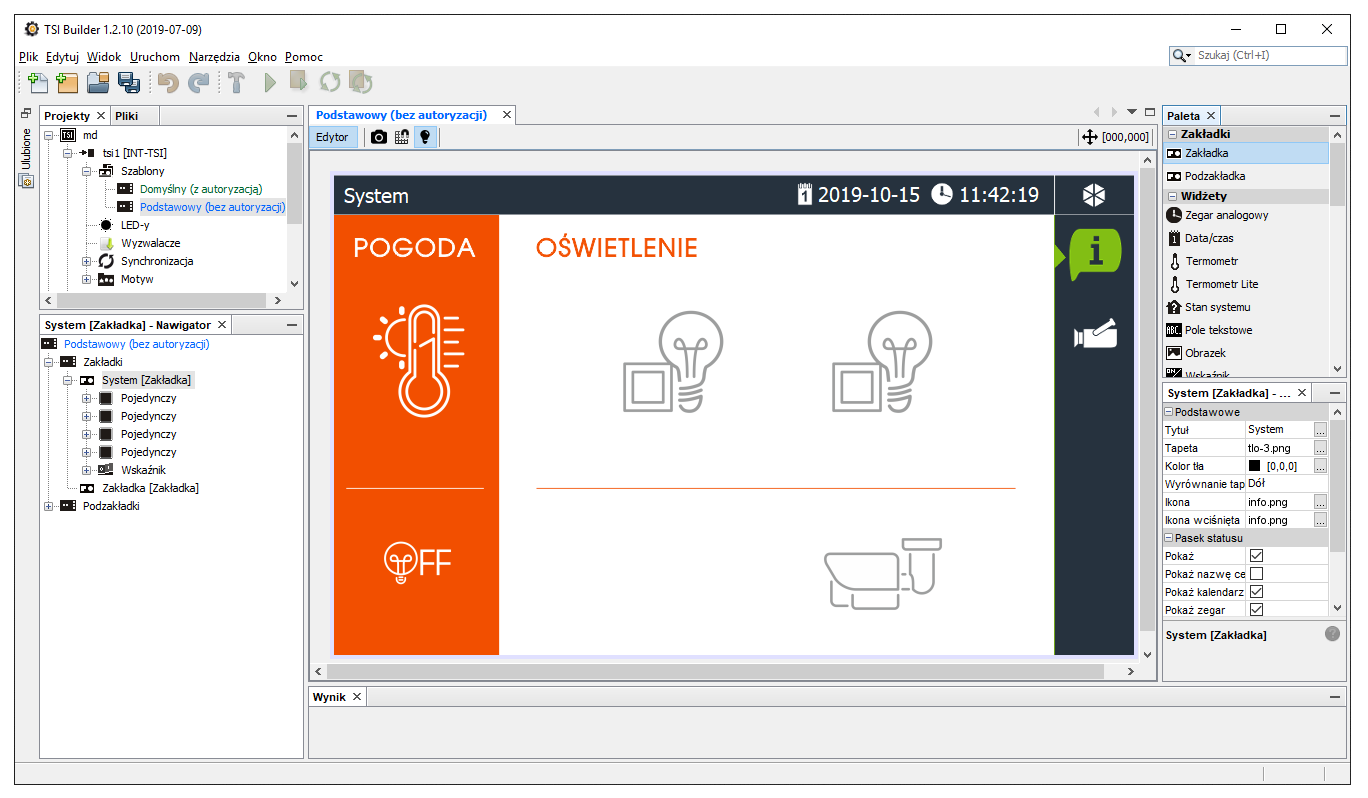Click the Edytor button
The height and width of the screenshot is (798, 1368).
332,137
